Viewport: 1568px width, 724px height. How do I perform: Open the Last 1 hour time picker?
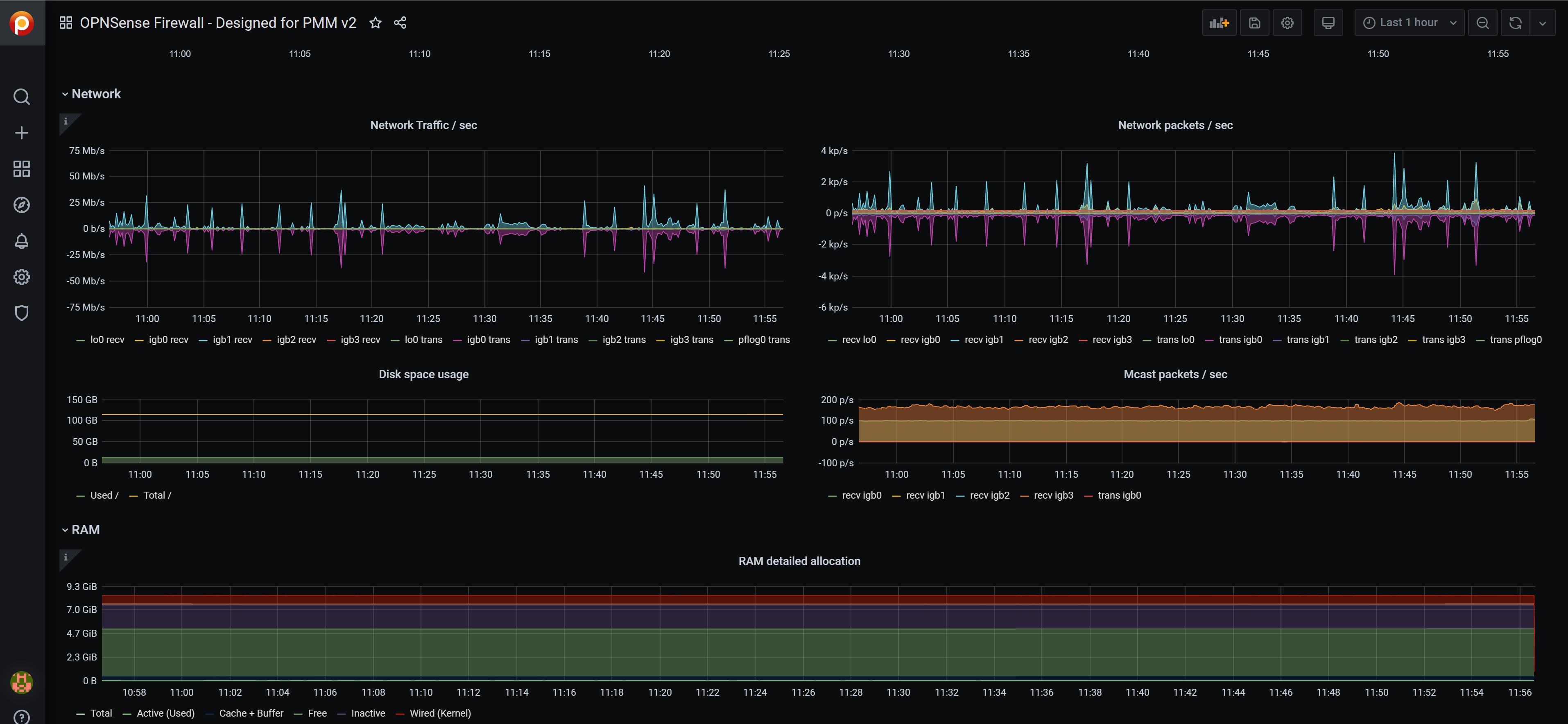[1409, 23]
